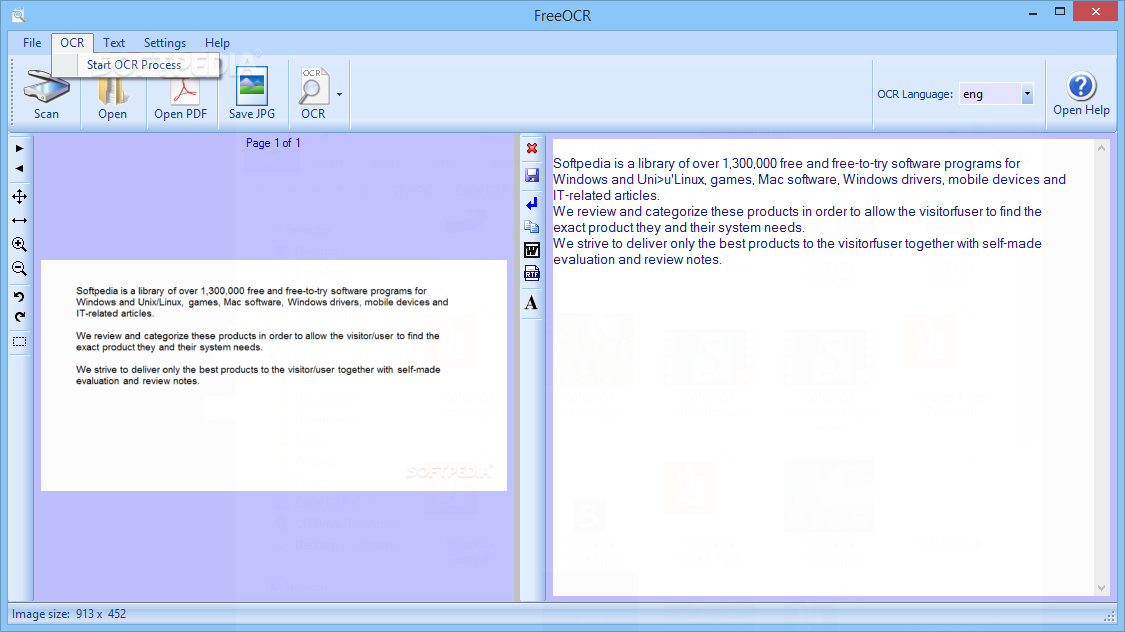Click the 'Page 1 of 1' label
This screenshot has height=632, width=1125.
[273, 143]
